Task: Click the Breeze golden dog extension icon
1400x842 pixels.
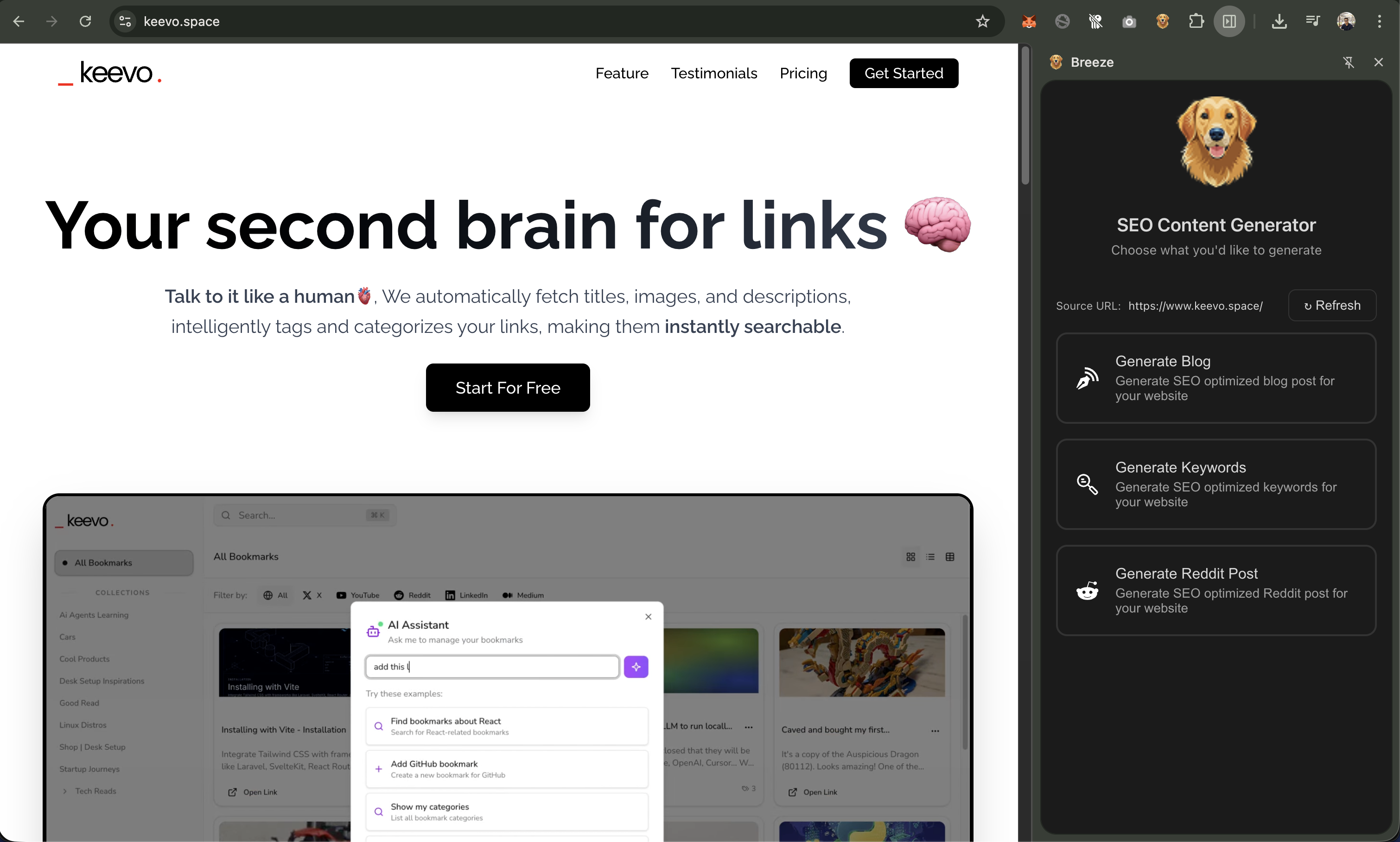Action: [1162, 22]
